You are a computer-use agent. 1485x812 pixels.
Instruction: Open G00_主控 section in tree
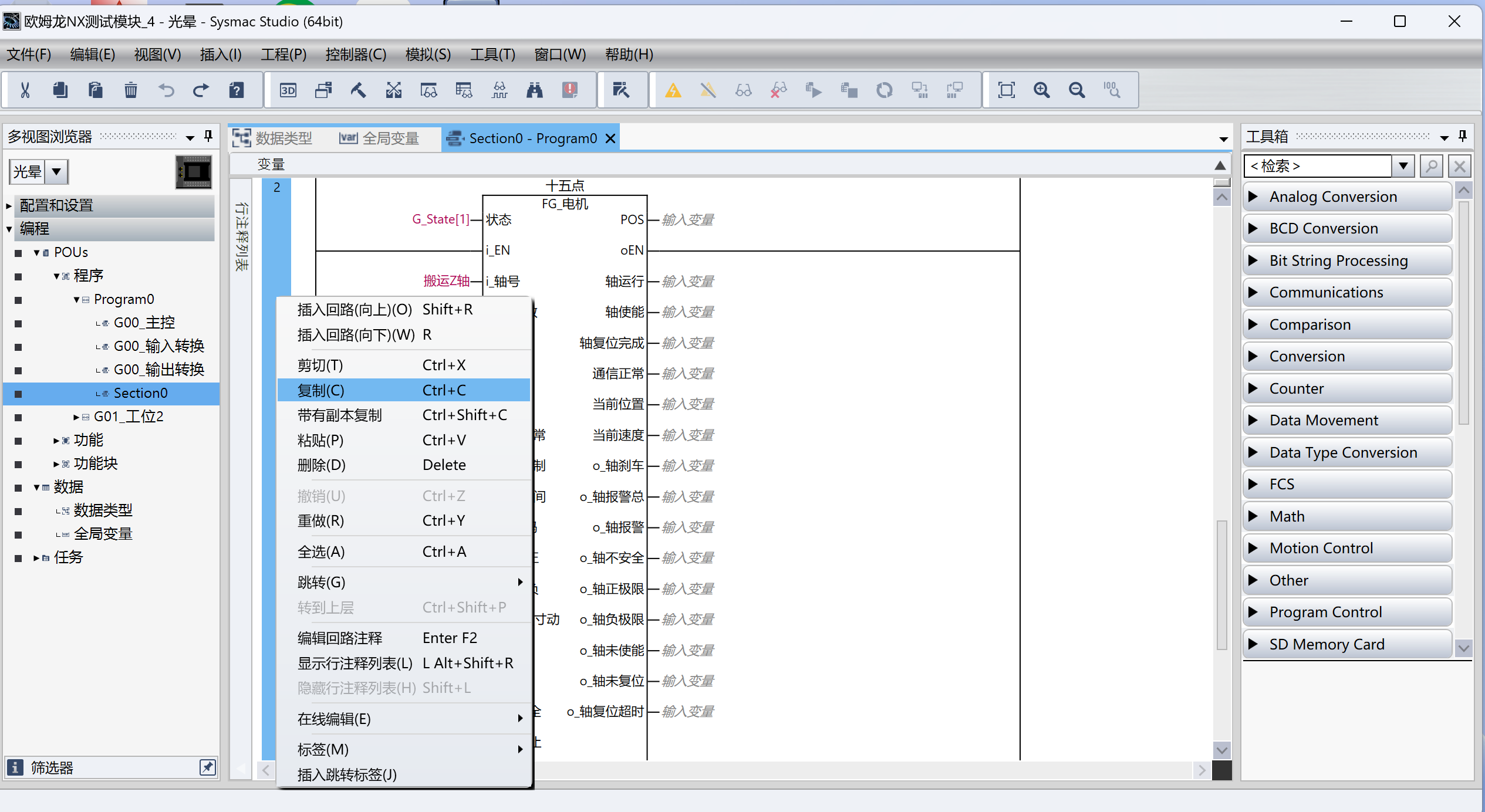pyautogui.click(x=144, y=323)
